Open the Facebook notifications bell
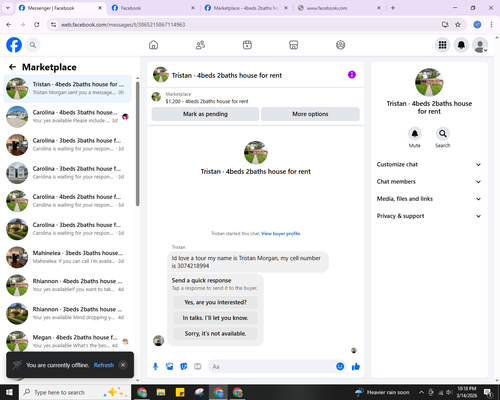Screen dimensions: 500x400 click(x=461, y=45)
